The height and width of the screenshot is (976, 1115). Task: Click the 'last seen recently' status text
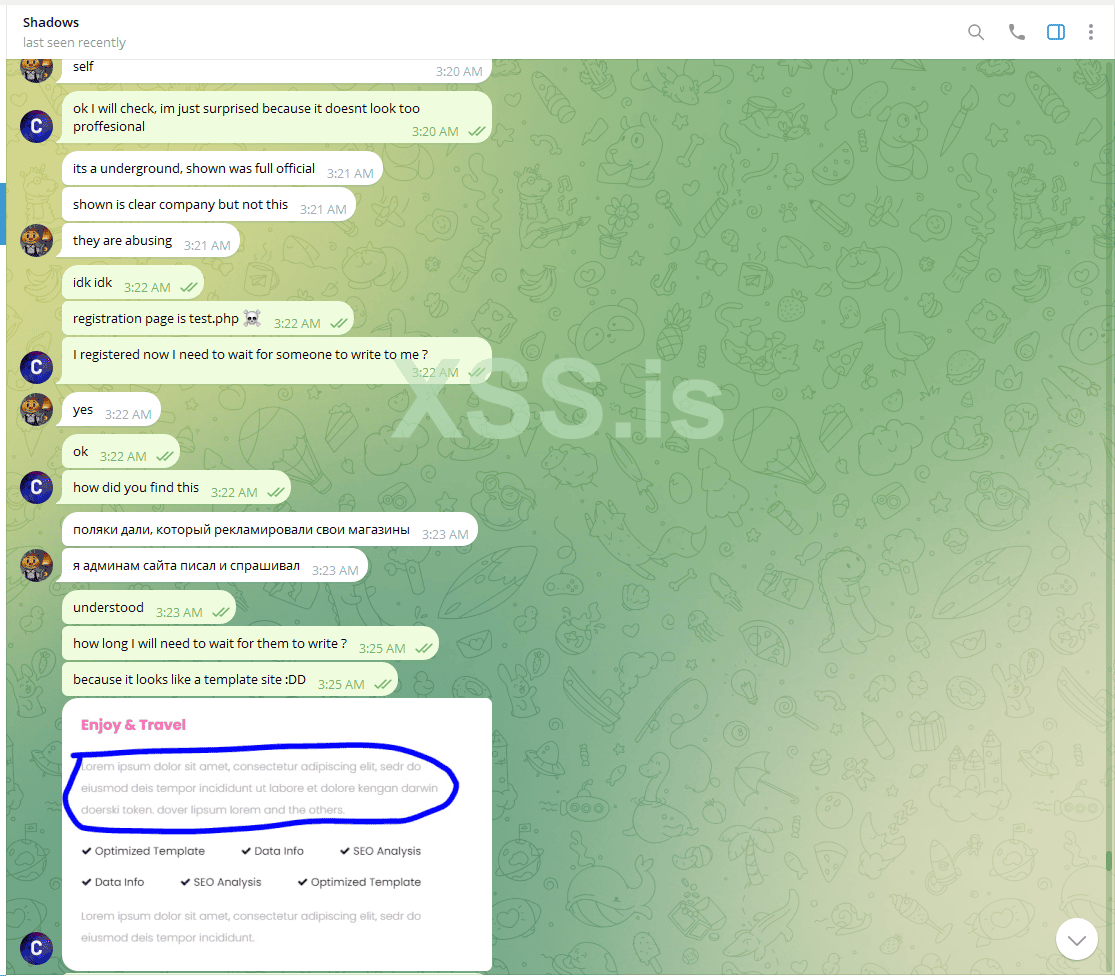(74, 43)
